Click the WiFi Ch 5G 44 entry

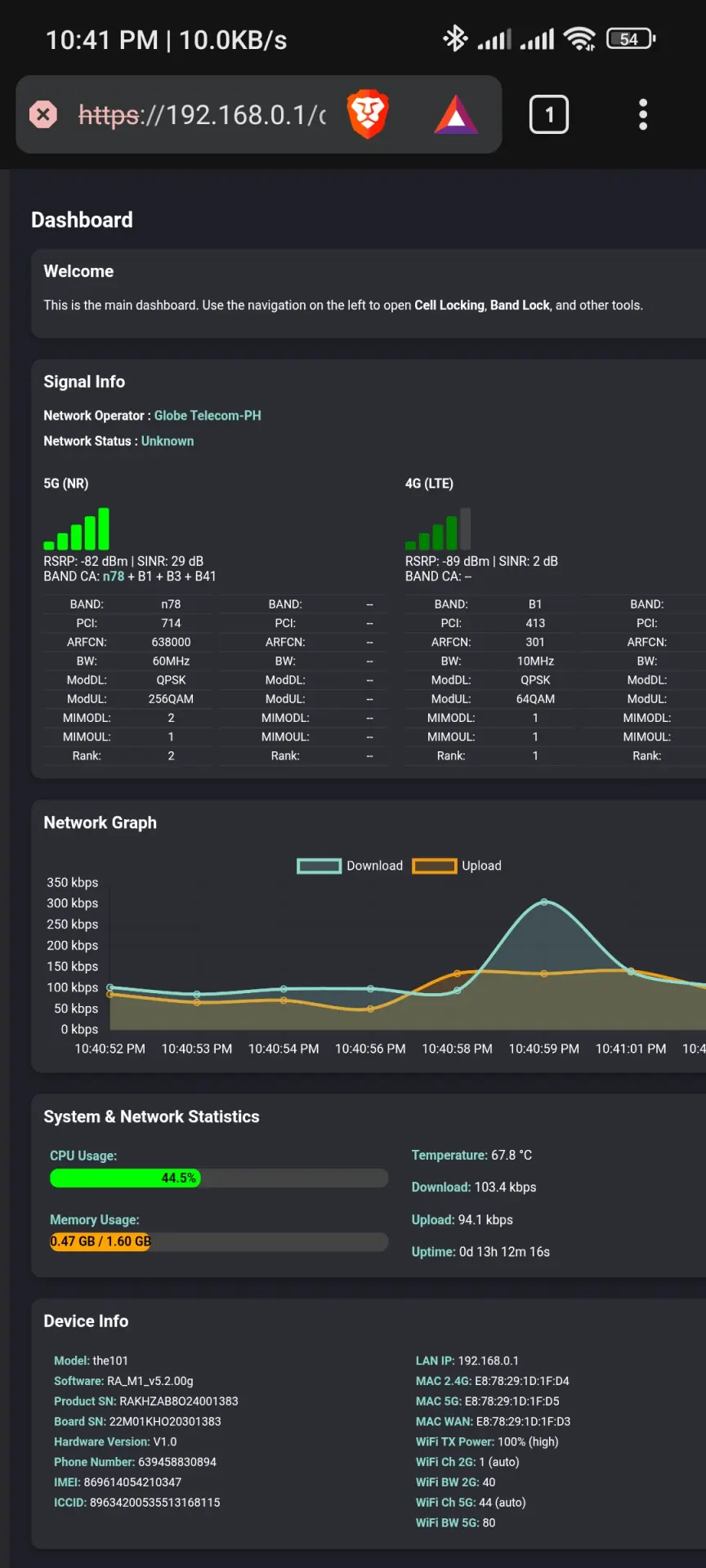tap(471, 1503)
